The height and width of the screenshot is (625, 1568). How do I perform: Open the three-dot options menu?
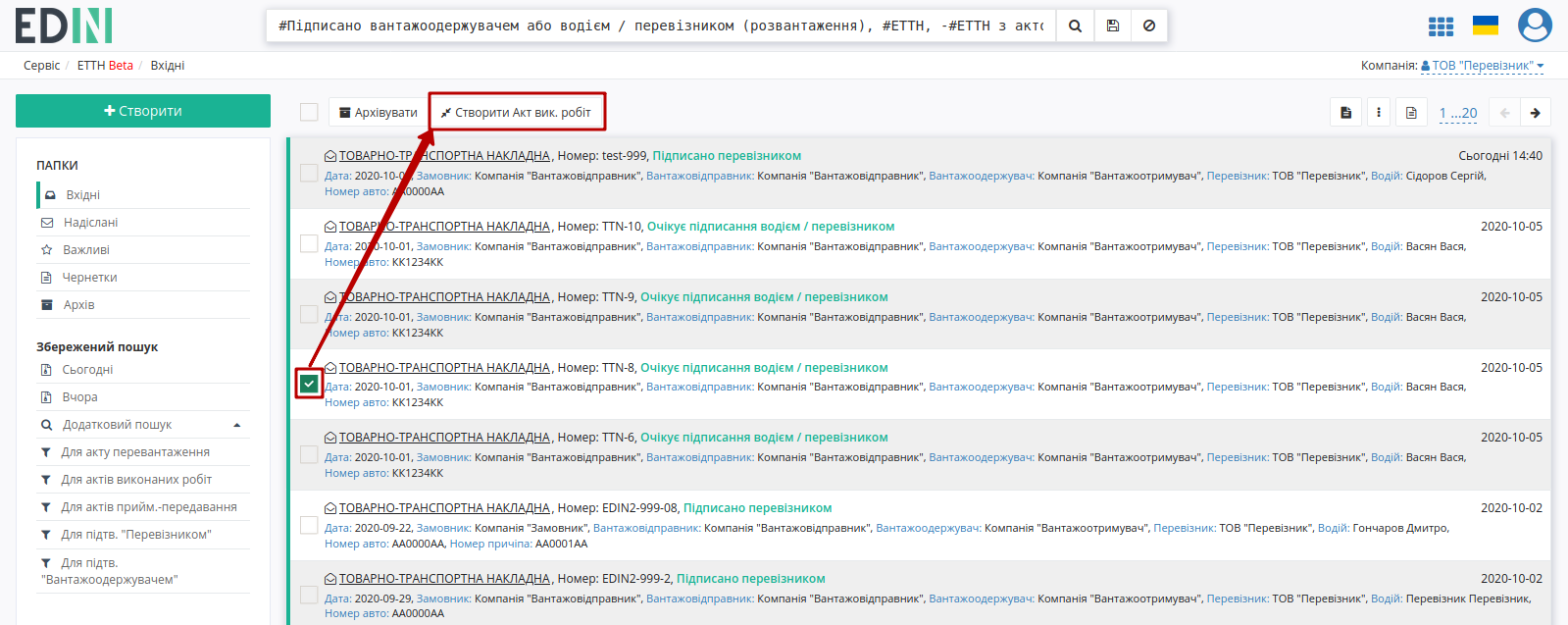coord(1378,113)
